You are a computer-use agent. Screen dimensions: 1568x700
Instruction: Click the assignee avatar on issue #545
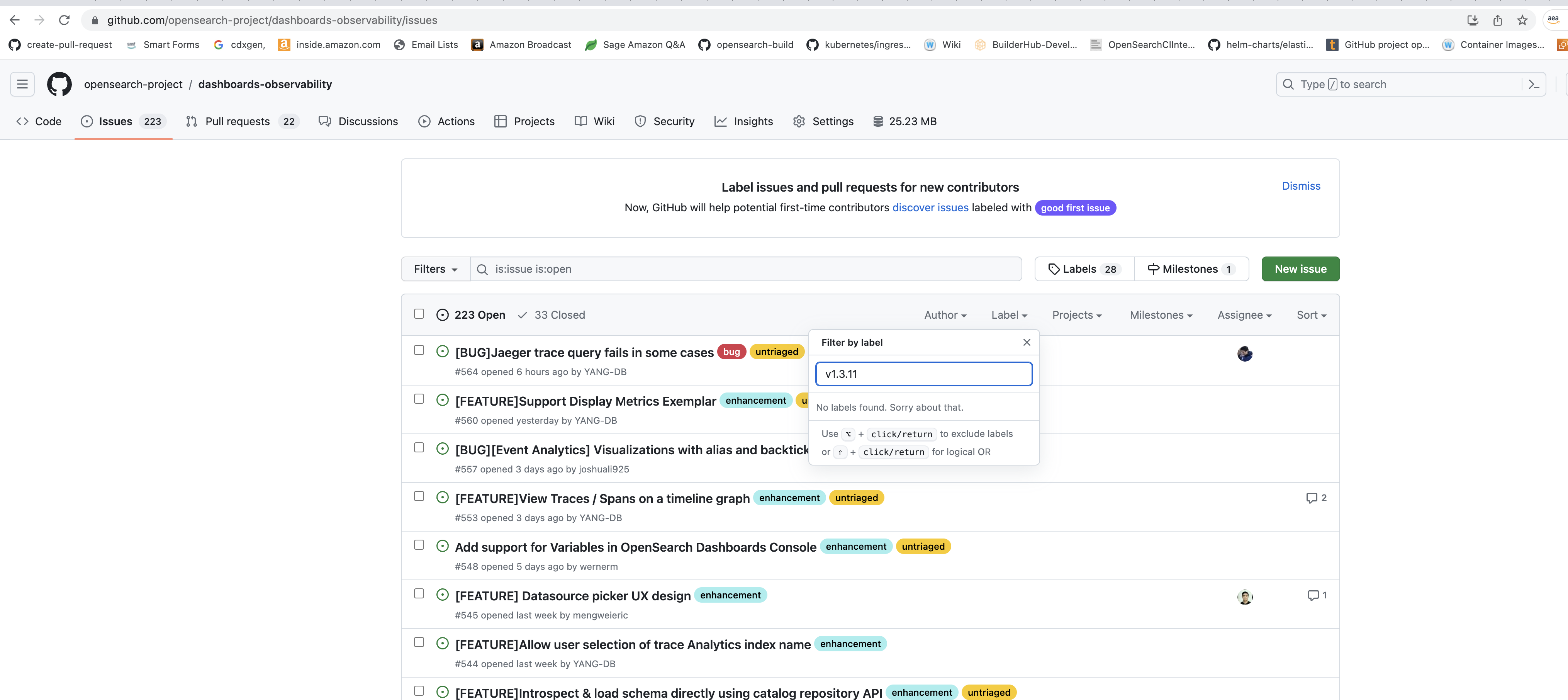[1245, 596]
